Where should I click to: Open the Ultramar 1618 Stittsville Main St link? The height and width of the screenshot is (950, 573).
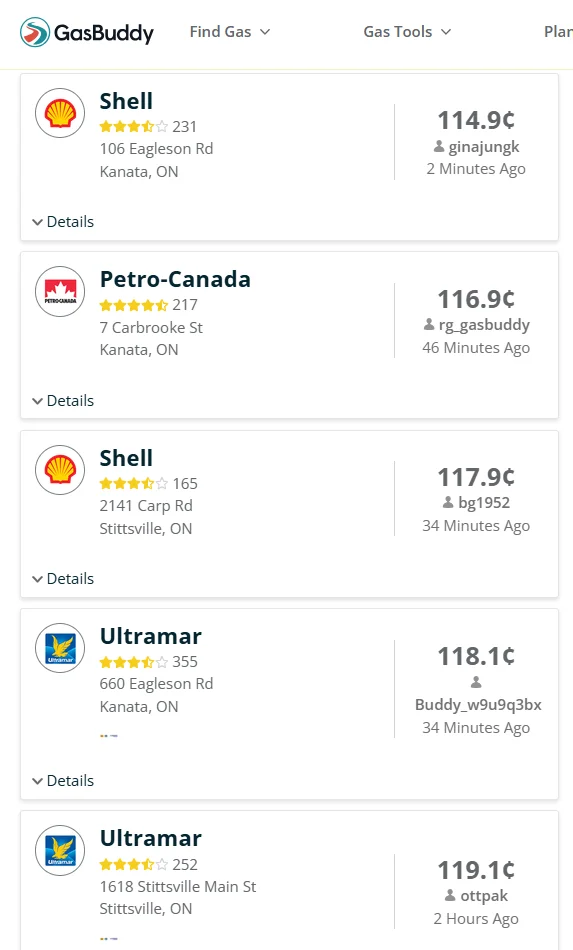tap(151, 839)
